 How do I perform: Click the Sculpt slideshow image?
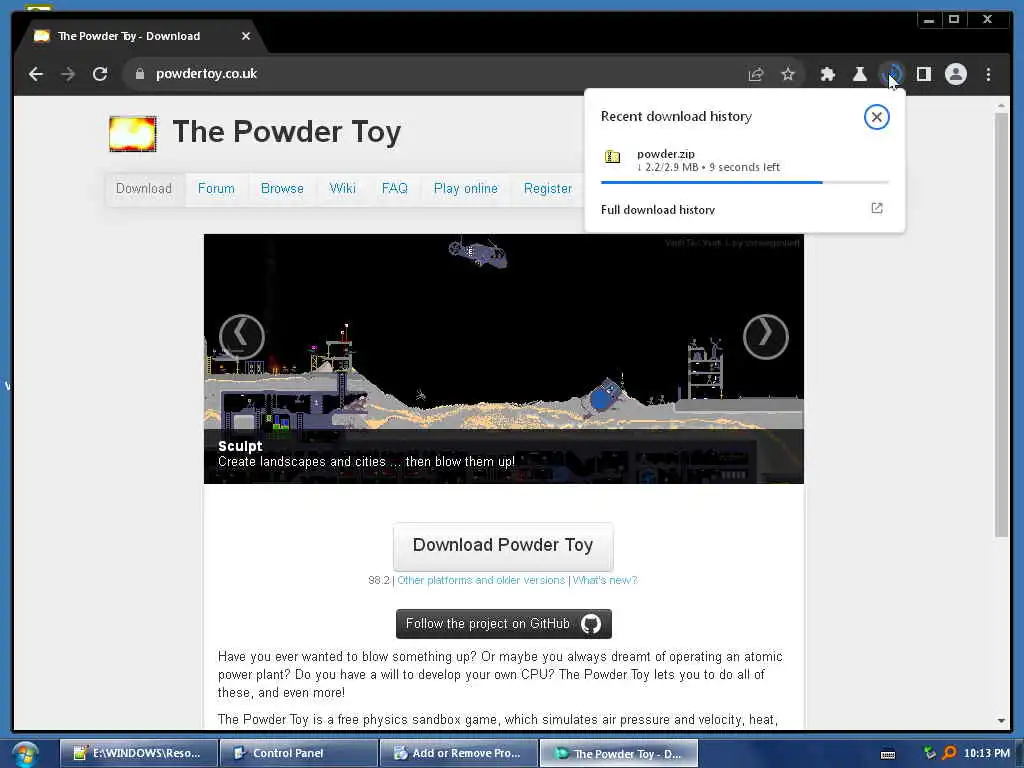pyautogui.click(x=504, y=359)
